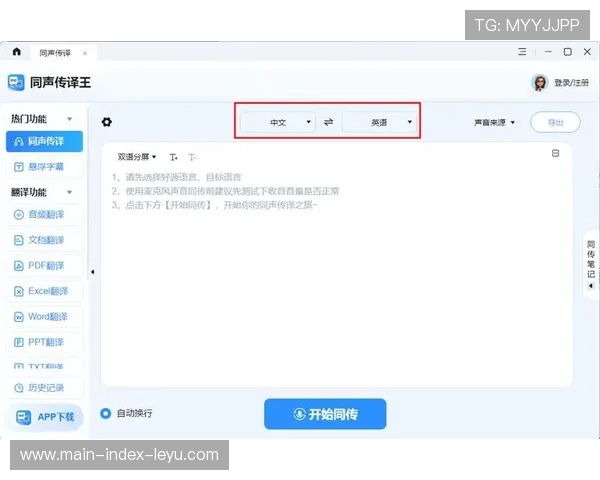Open the settings gear icon
Screen dimensions: 600x480
point(107,122)
